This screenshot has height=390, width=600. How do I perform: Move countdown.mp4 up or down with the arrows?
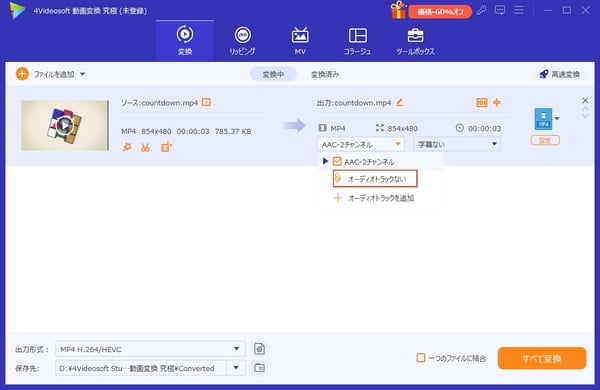585,112
